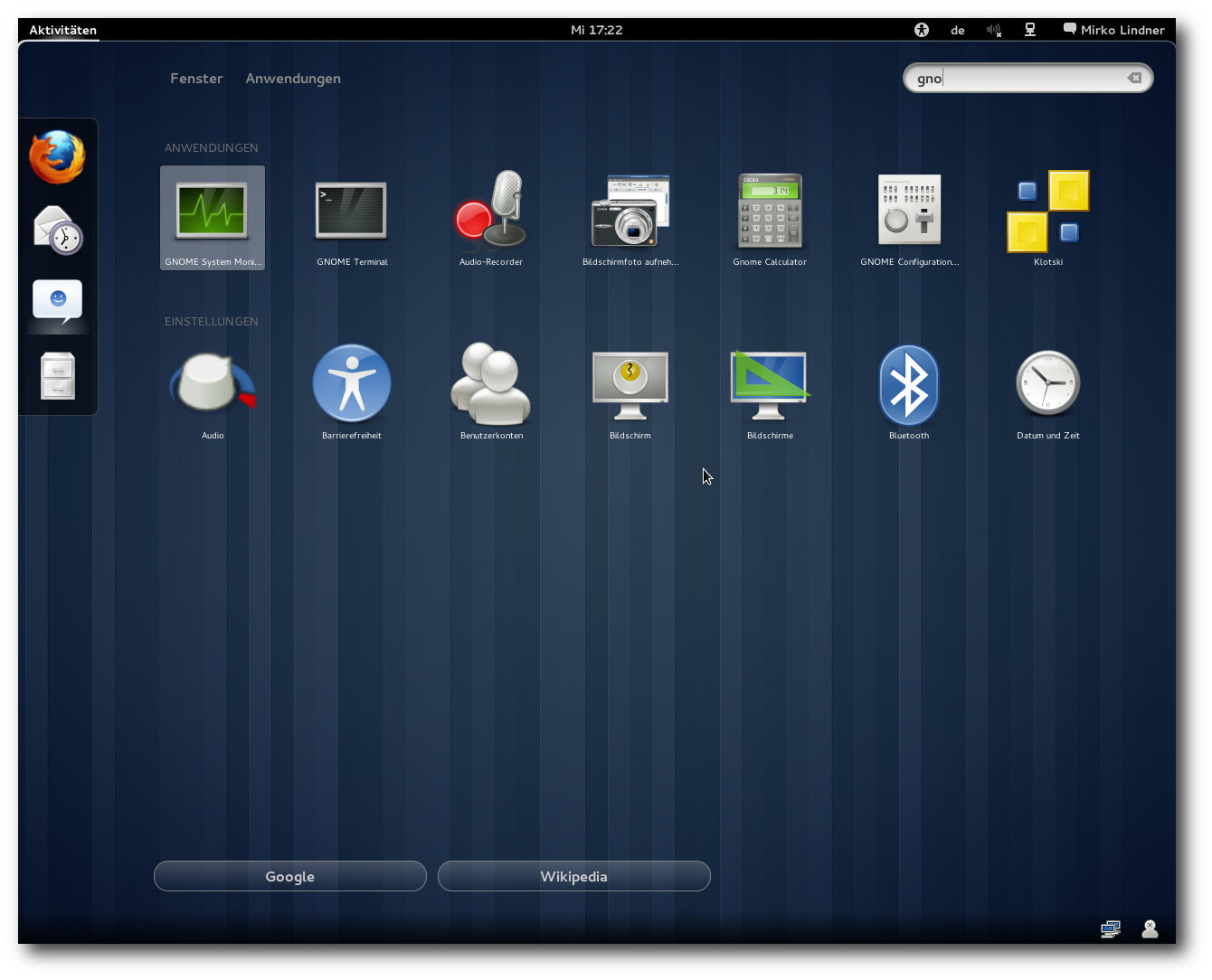1212x980 pixels.
Task: Open the file manager from dash
Action: point(57,375)
